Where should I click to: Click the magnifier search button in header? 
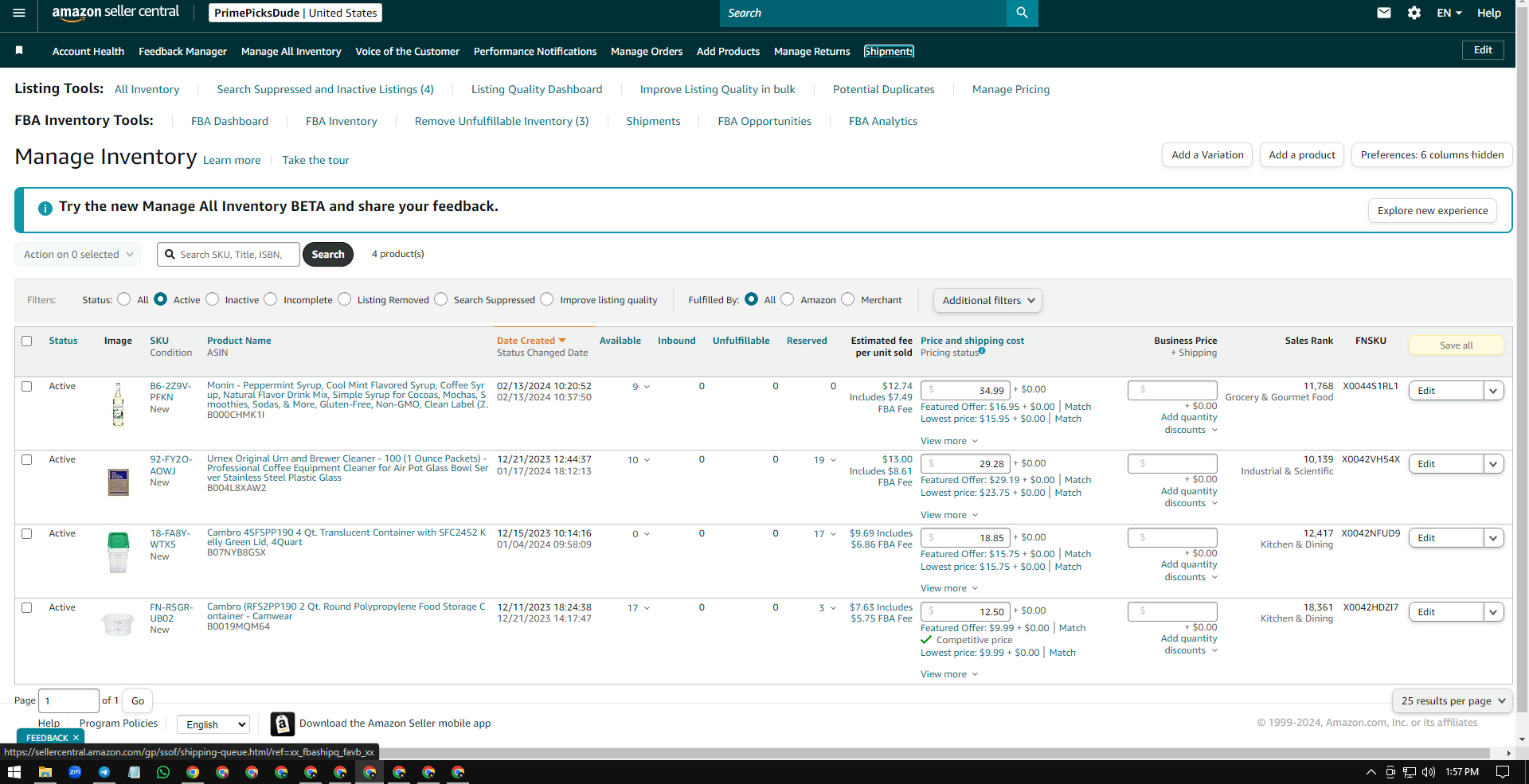1023,13
